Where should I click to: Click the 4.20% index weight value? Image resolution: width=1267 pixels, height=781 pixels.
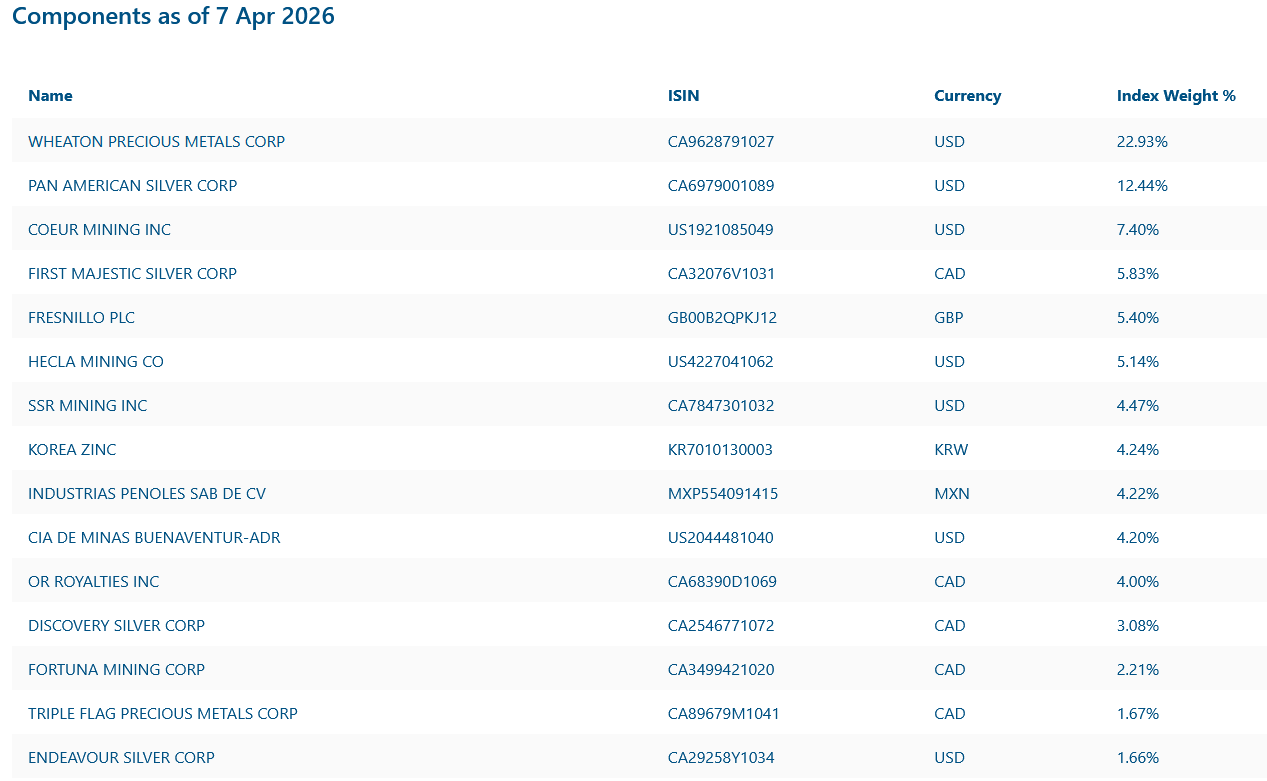(1138, 538)
